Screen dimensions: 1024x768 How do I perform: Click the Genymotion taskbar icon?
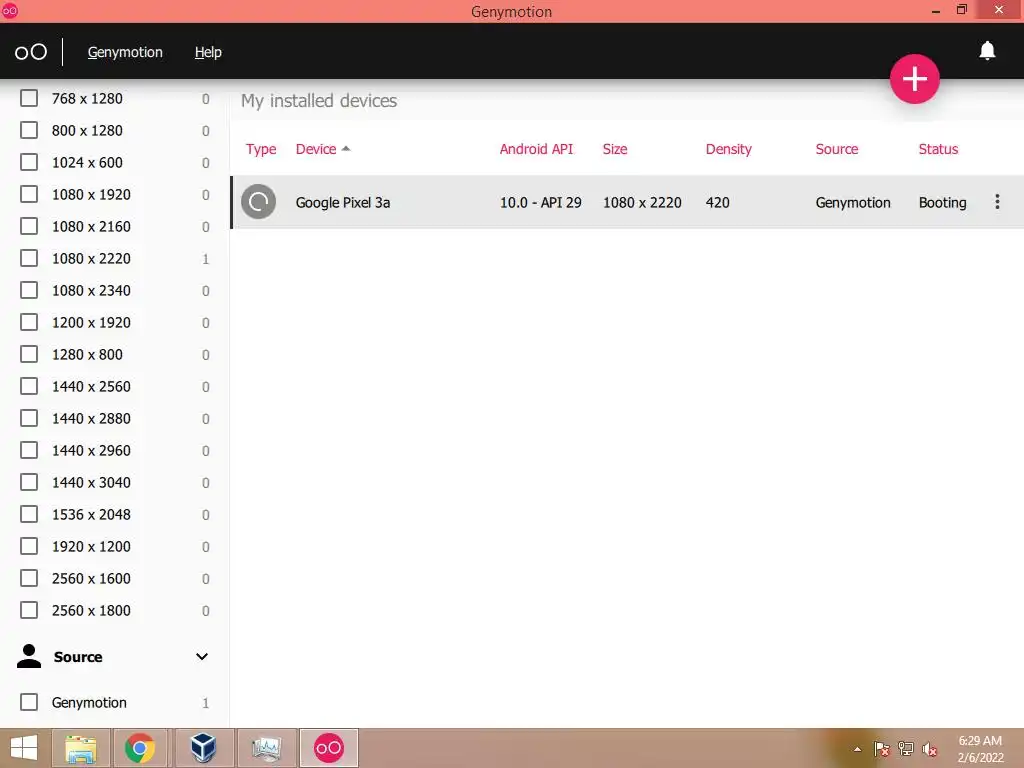click(x=328, y=748)
